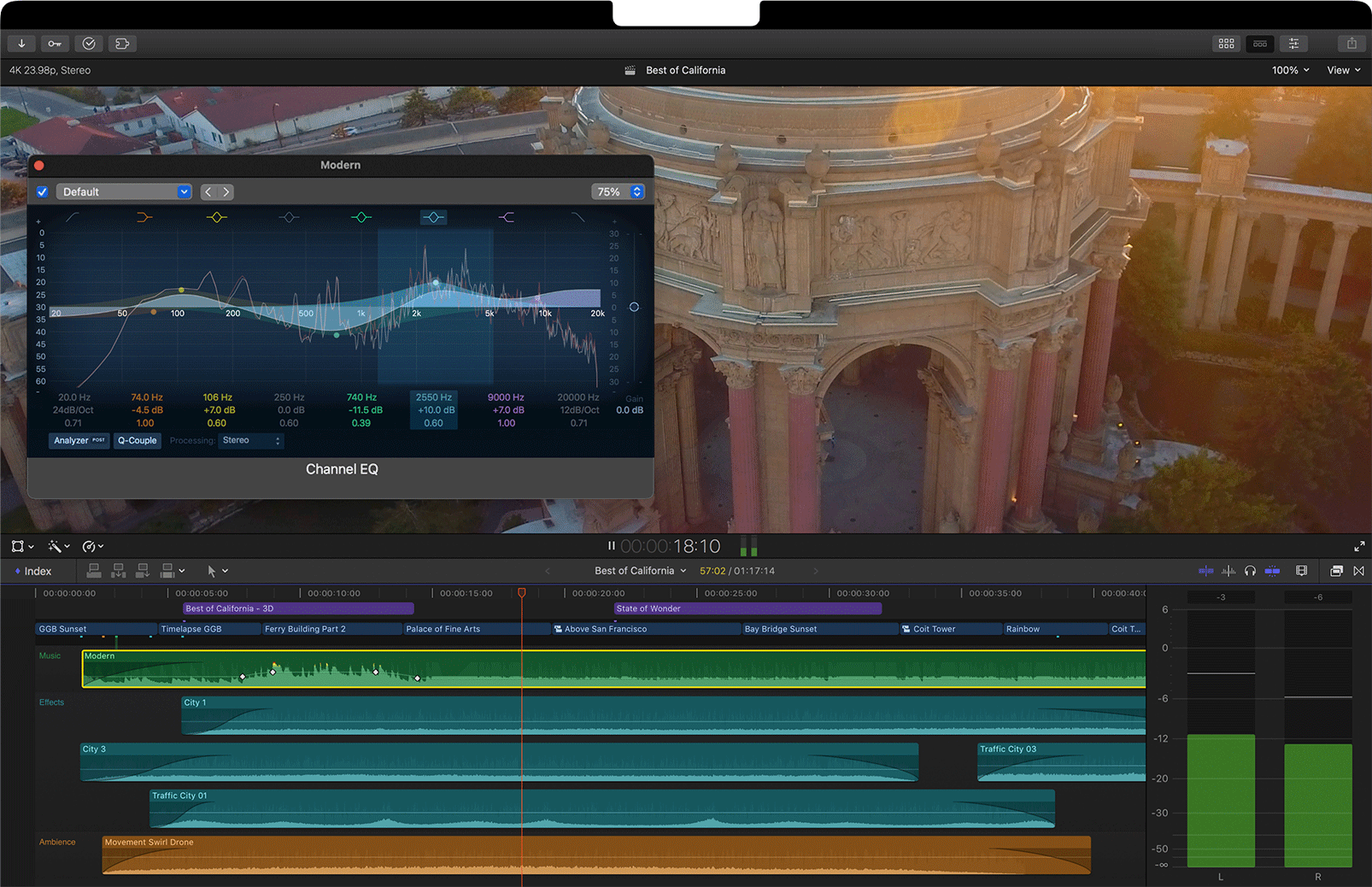Open the timeline Index panel
This screenshot has height=887, width=1372.
point(33,571)
